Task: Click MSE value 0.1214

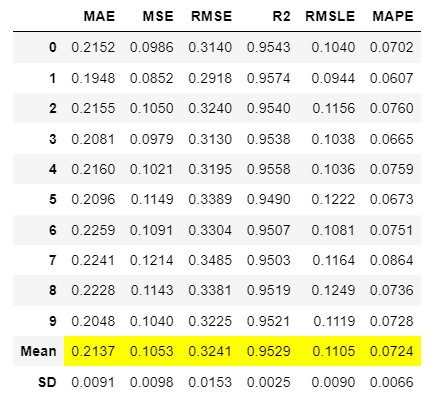Action: tap(152, 260)
